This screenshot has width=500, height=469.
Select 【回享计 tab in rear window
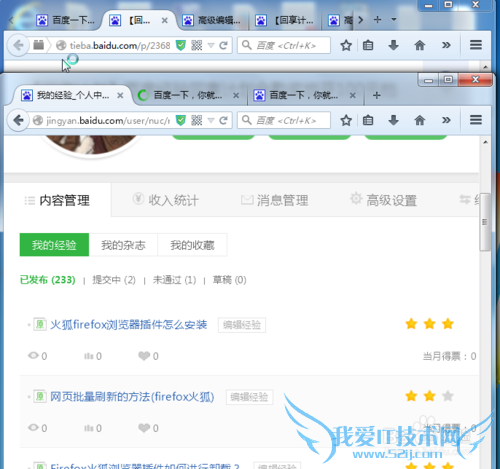[285, 21]
